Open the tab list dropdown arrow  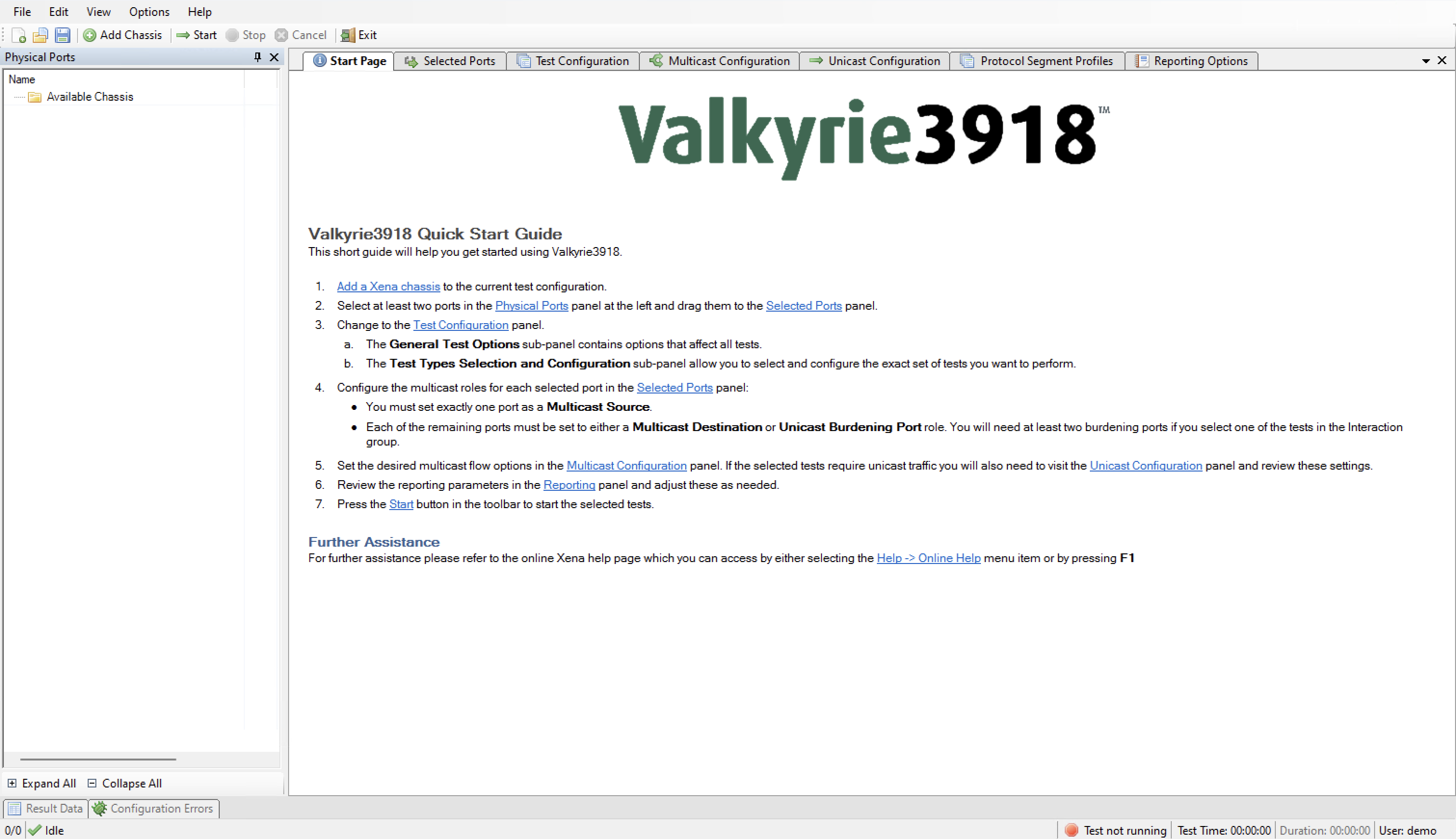pyautogui.click(x=1426, y=61)
